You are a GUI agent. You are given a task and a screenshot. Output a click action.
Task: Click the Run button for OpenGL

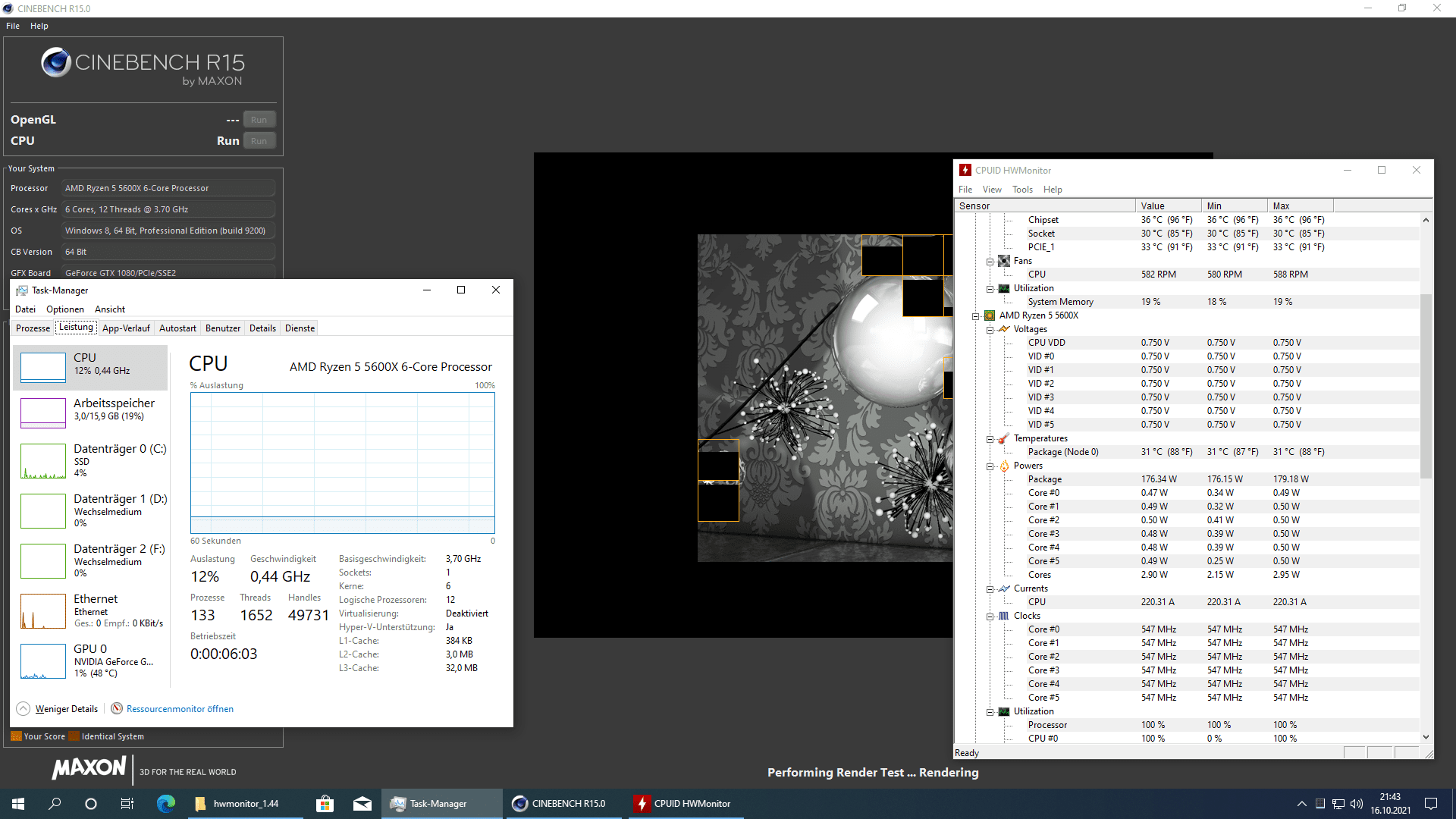(259, 120)
